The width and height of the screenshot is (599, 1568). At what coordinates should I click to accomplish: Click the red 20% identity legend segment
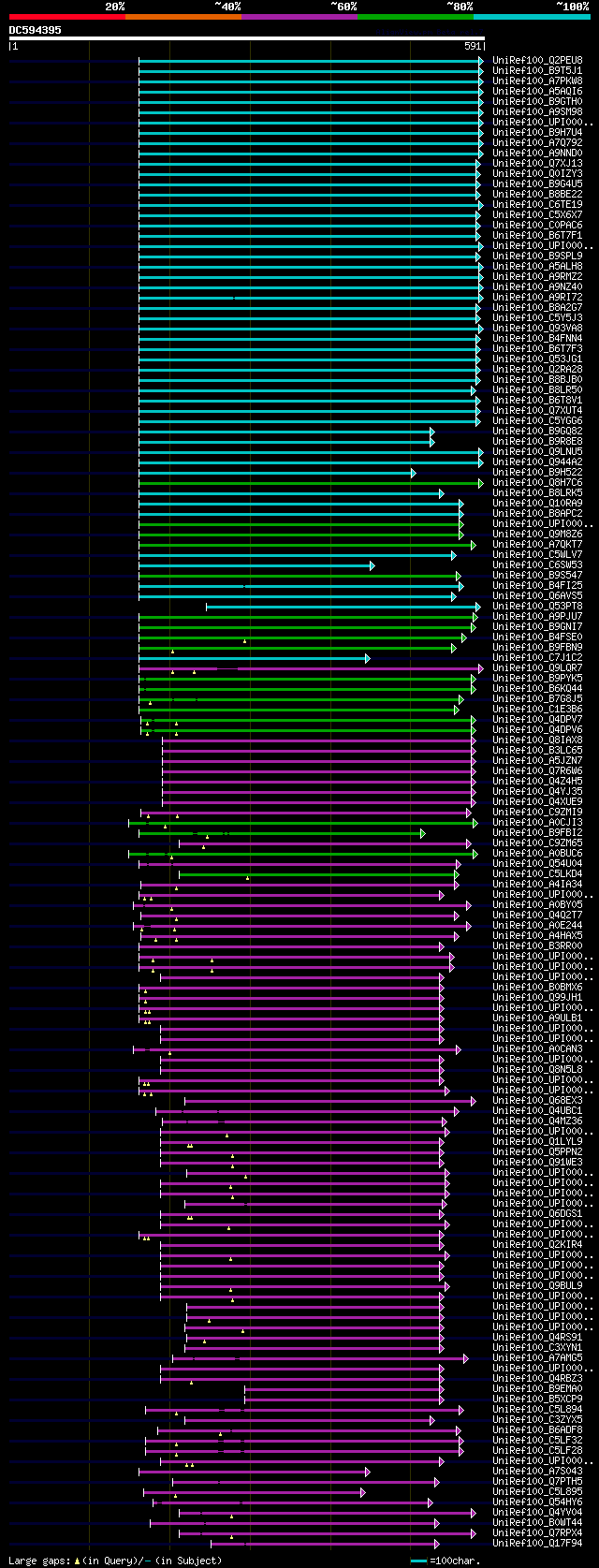tap(66, 17)
